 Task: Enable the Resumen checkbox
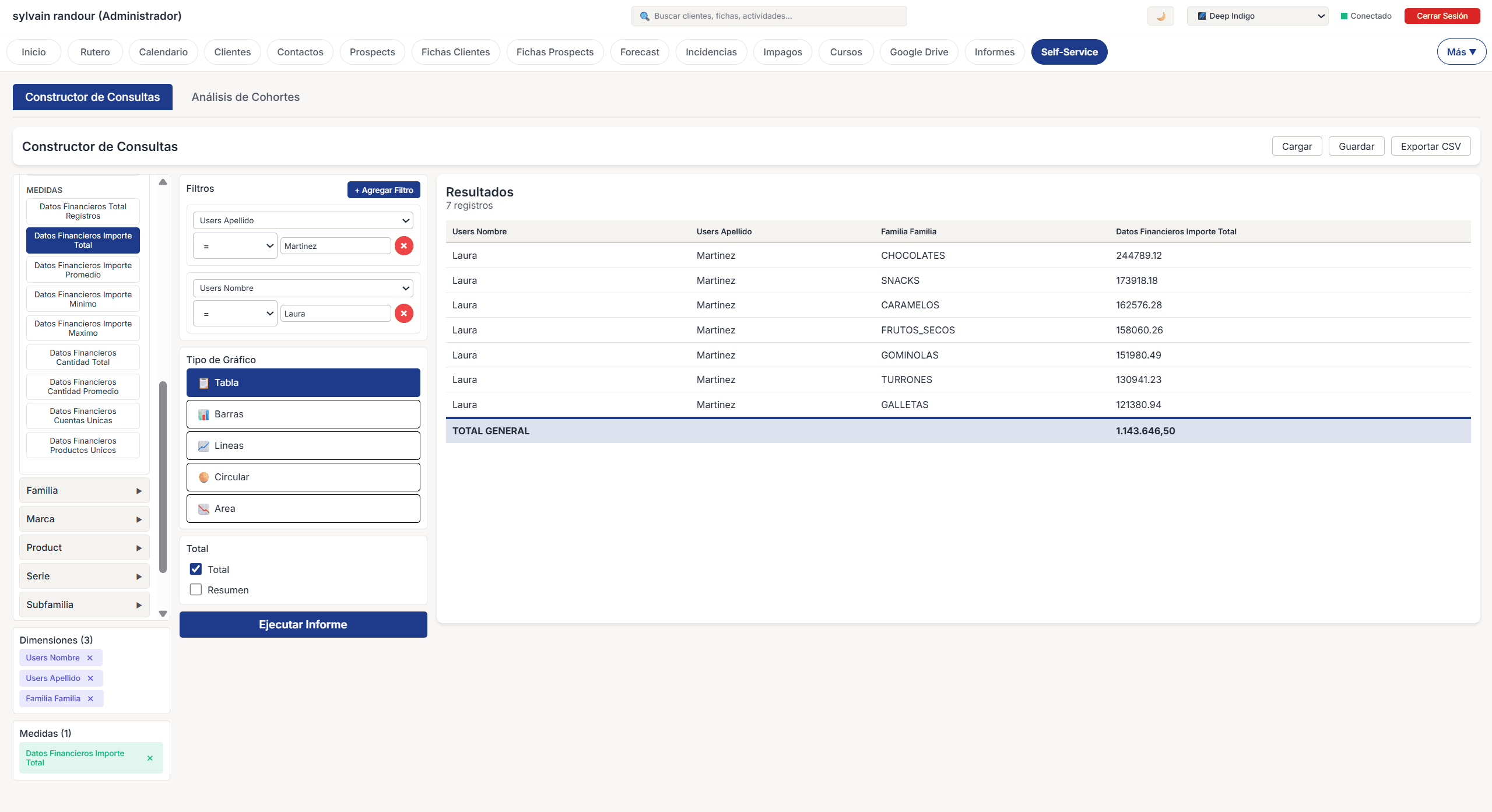pos(195,589)
